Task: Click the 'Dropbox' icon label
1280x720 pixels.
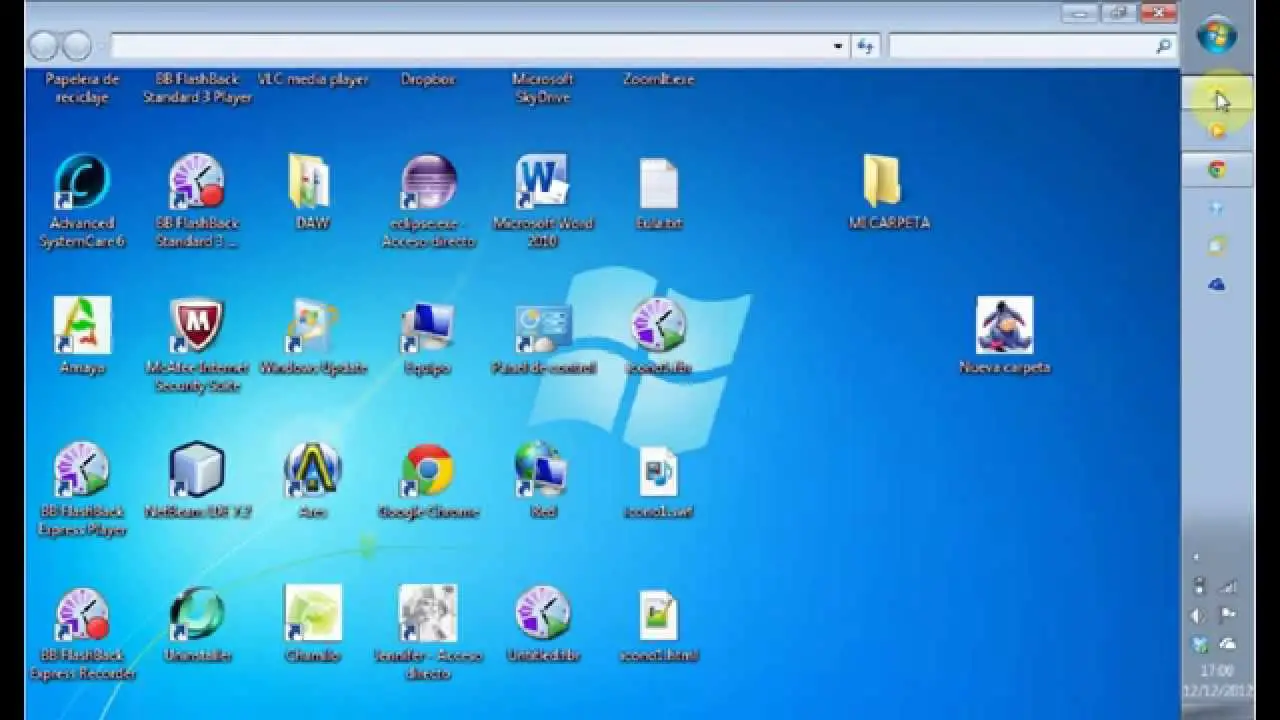Action: 428,79
